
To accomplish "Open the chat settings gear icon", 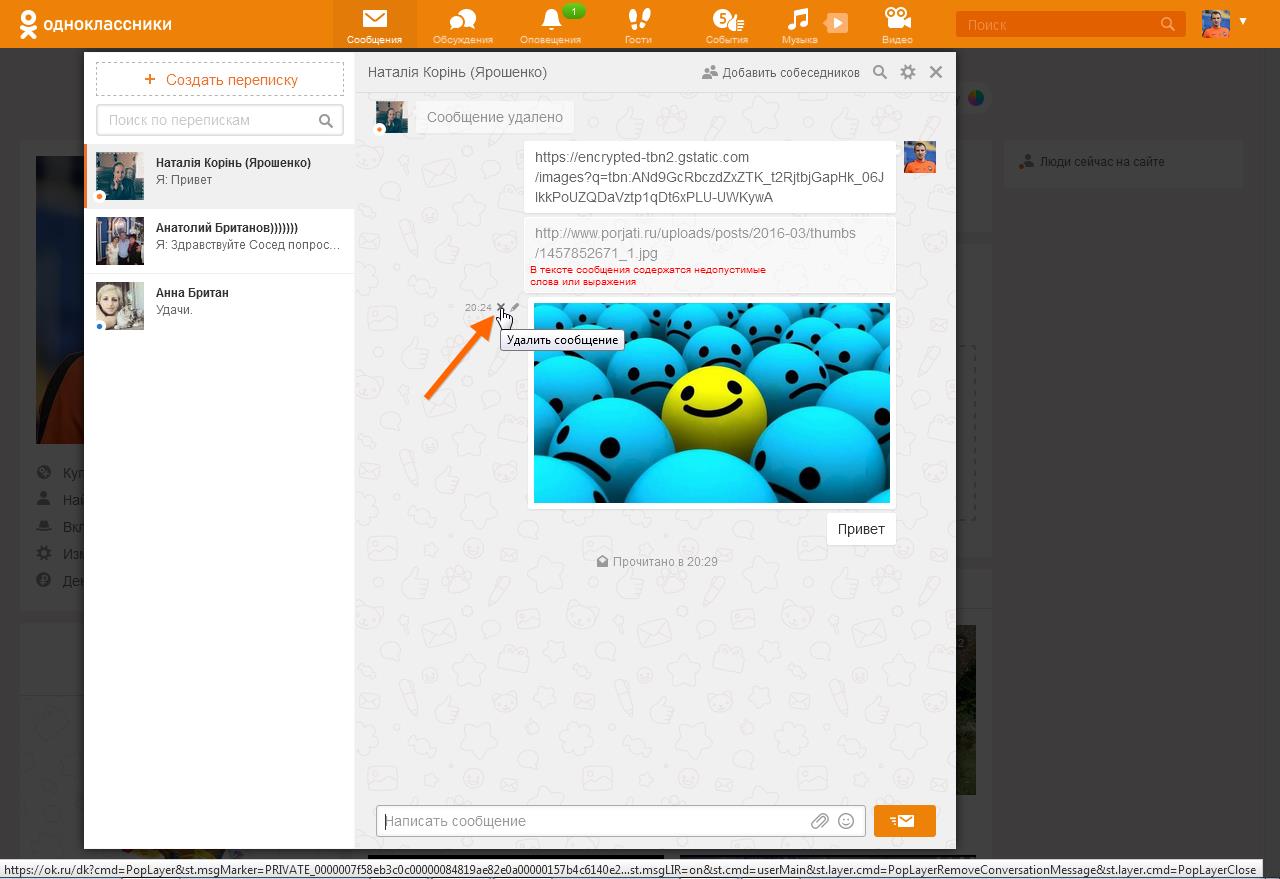I will click(x=908, y=72).
